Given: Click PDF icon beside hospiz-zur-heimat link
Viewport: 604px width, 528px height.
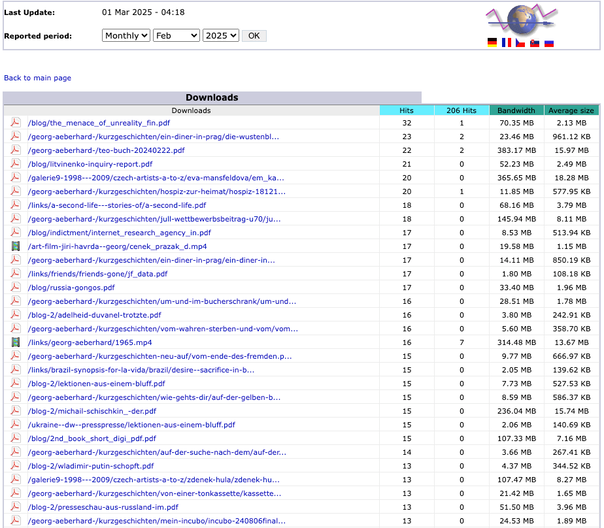Looking at the screenshot, I should (15, 191).
